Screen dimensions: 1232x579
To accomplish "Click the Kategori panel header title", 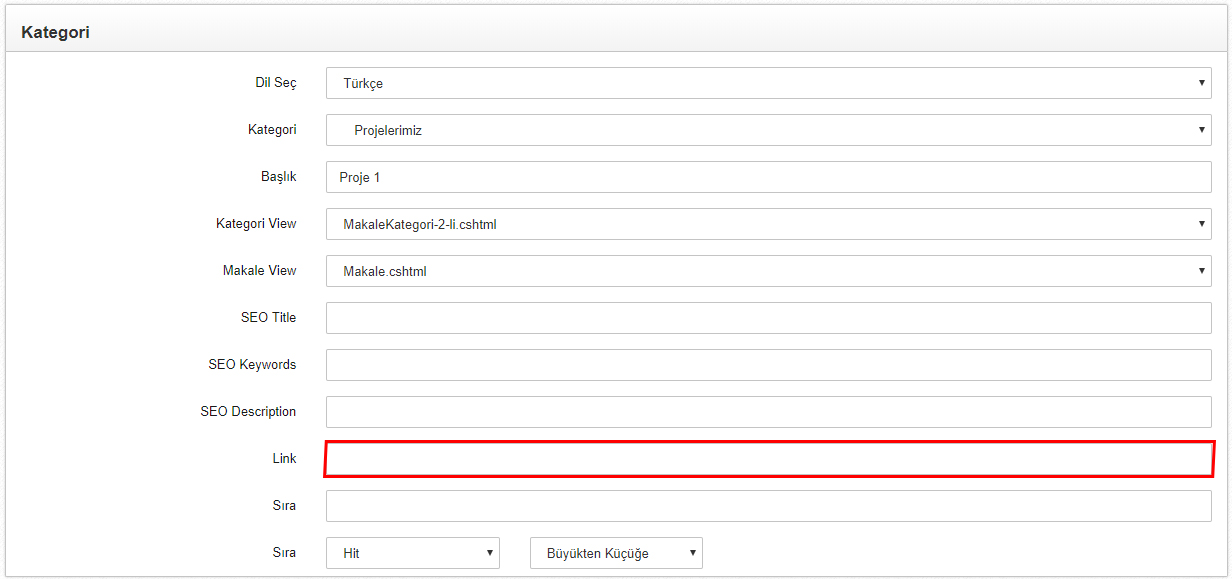I will (55, 32).
